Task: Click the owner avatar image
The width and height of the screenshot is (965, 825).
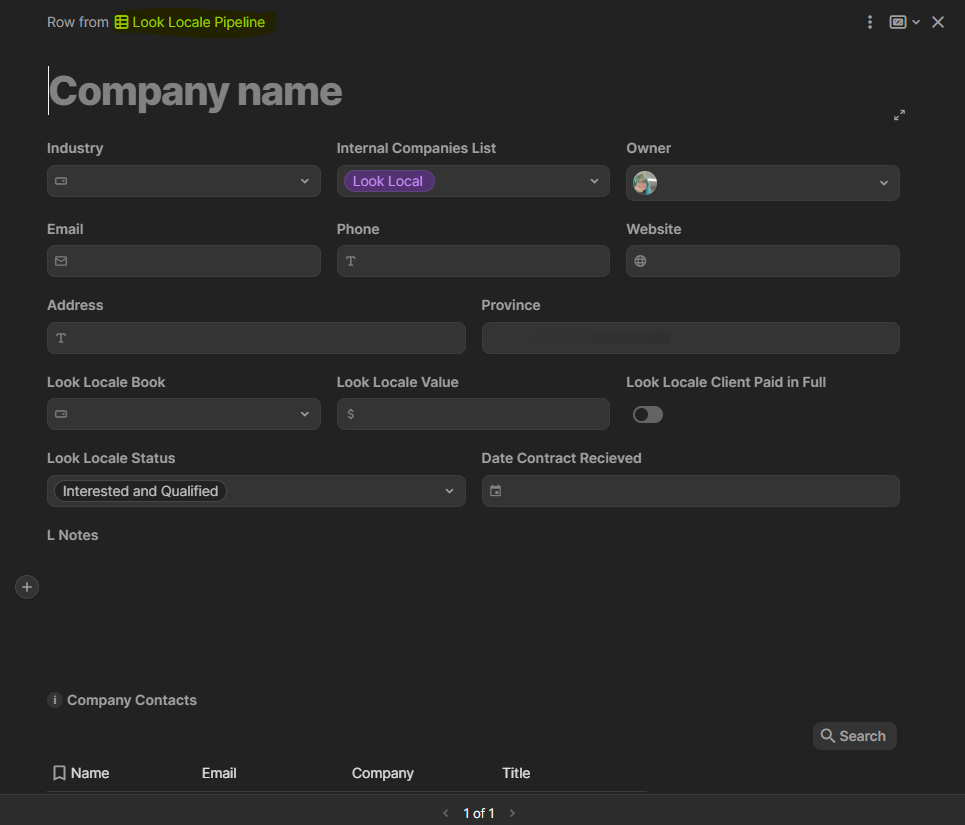Action: (x=645, y=183)
